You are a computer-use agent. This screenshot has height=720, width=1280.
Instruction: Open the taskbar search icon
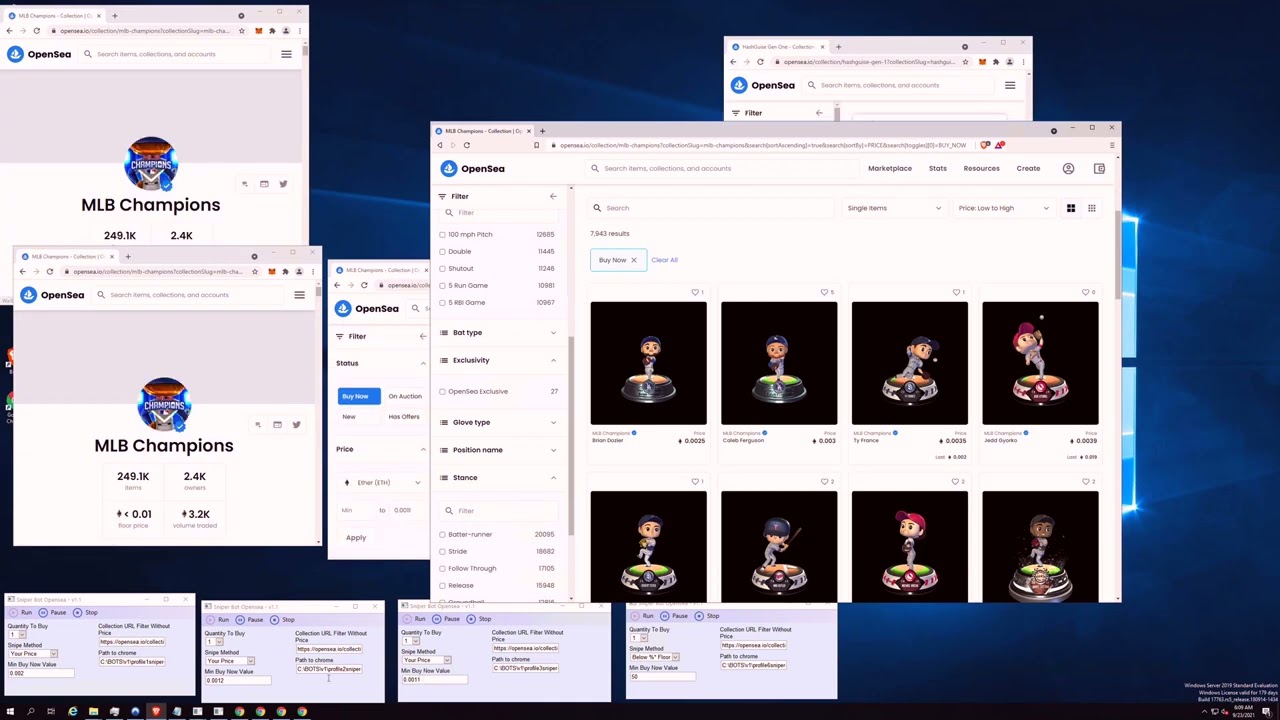click(x=31, y=712)
